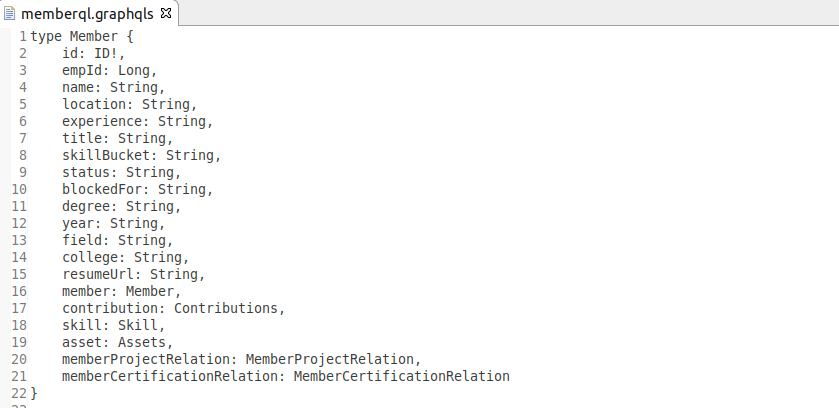Click the memberql.graphqls file icon in tab

click(11, 15)
